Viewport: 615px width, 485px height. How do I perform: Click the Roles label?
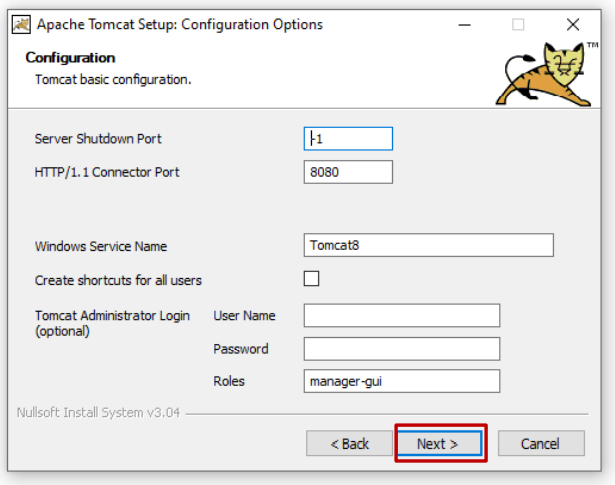click(229, 381)
